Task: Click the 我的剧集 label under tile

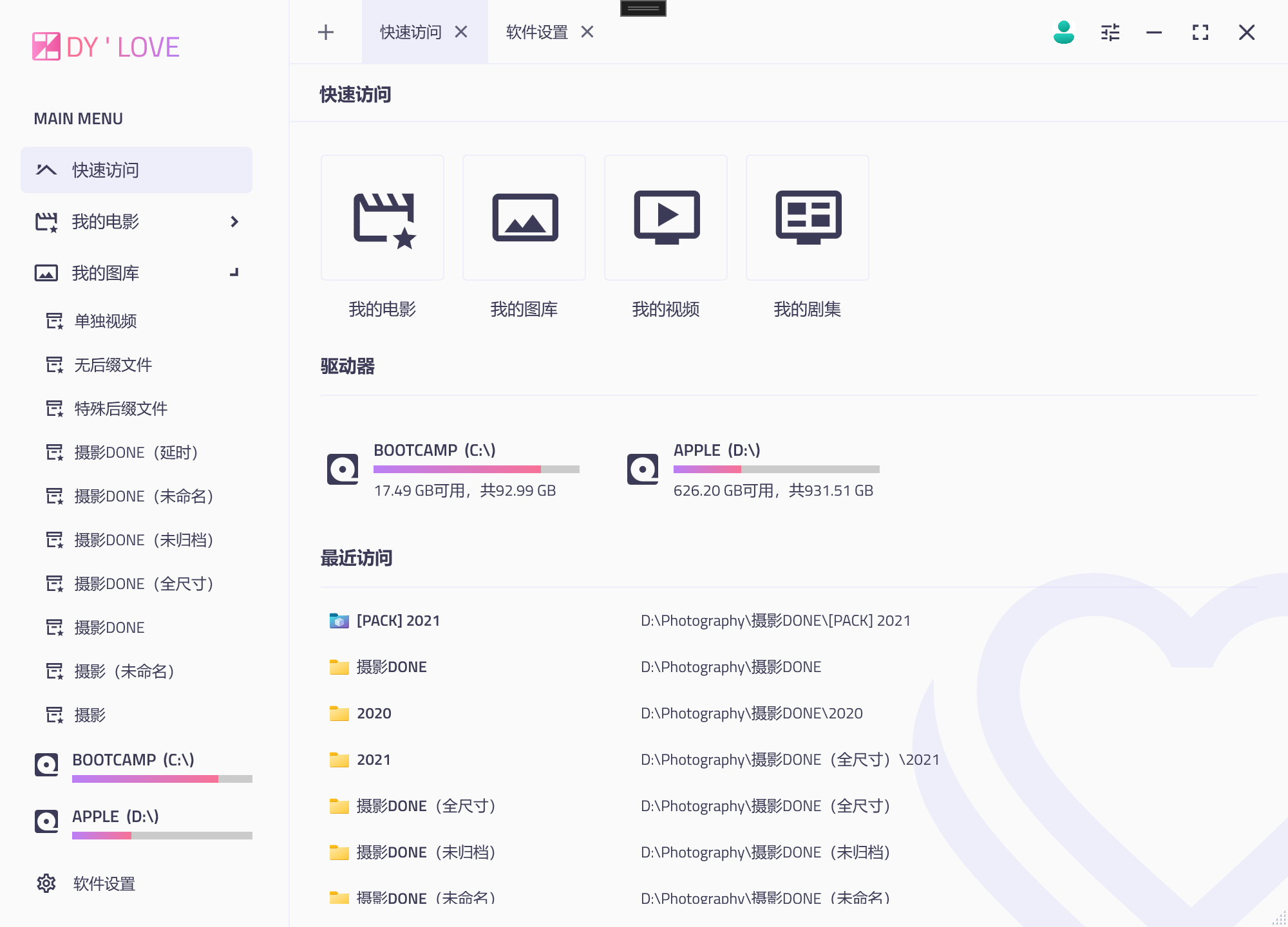Action: click(808, 309)
